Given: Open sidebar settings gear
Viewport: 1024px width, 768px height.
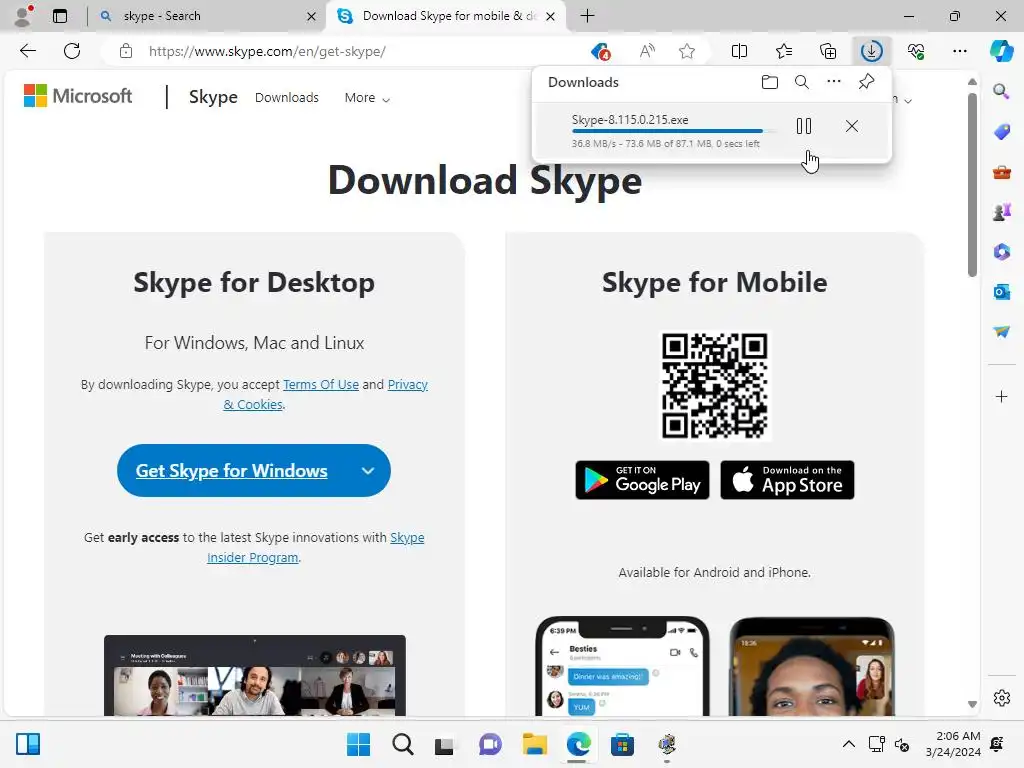Looking at the screenshot, I should click(x=1002, y=698).
